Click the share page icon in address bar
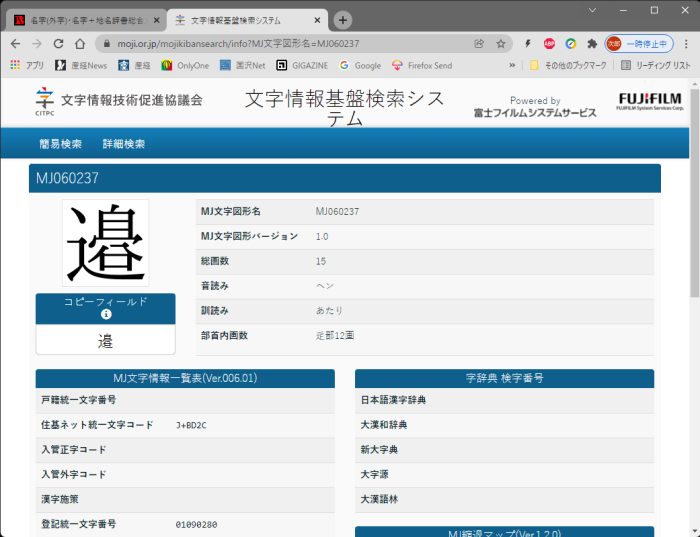Screen dimensions: 700x537 [x=480, y=44]
